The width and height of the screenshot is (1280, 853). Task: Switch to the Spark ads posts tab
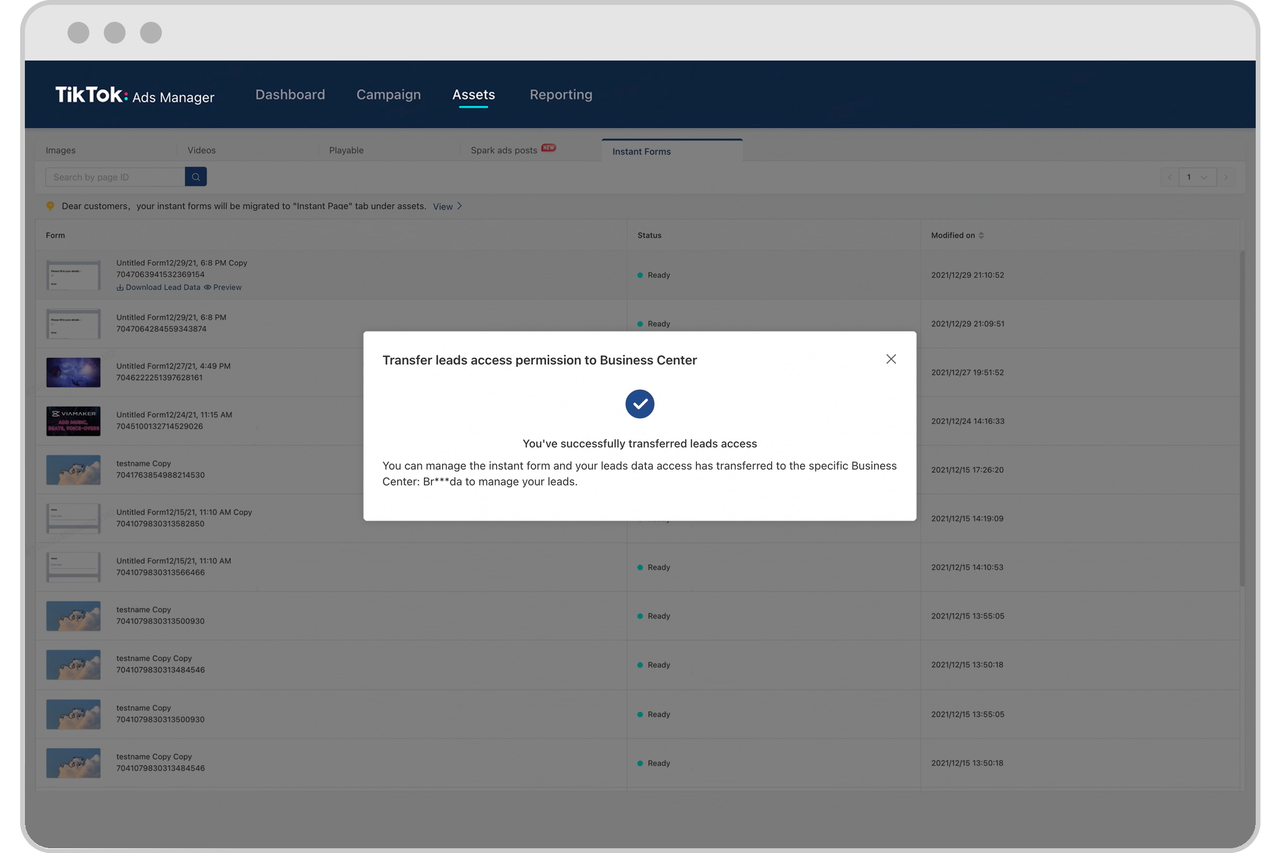click(x=504, y=151)
